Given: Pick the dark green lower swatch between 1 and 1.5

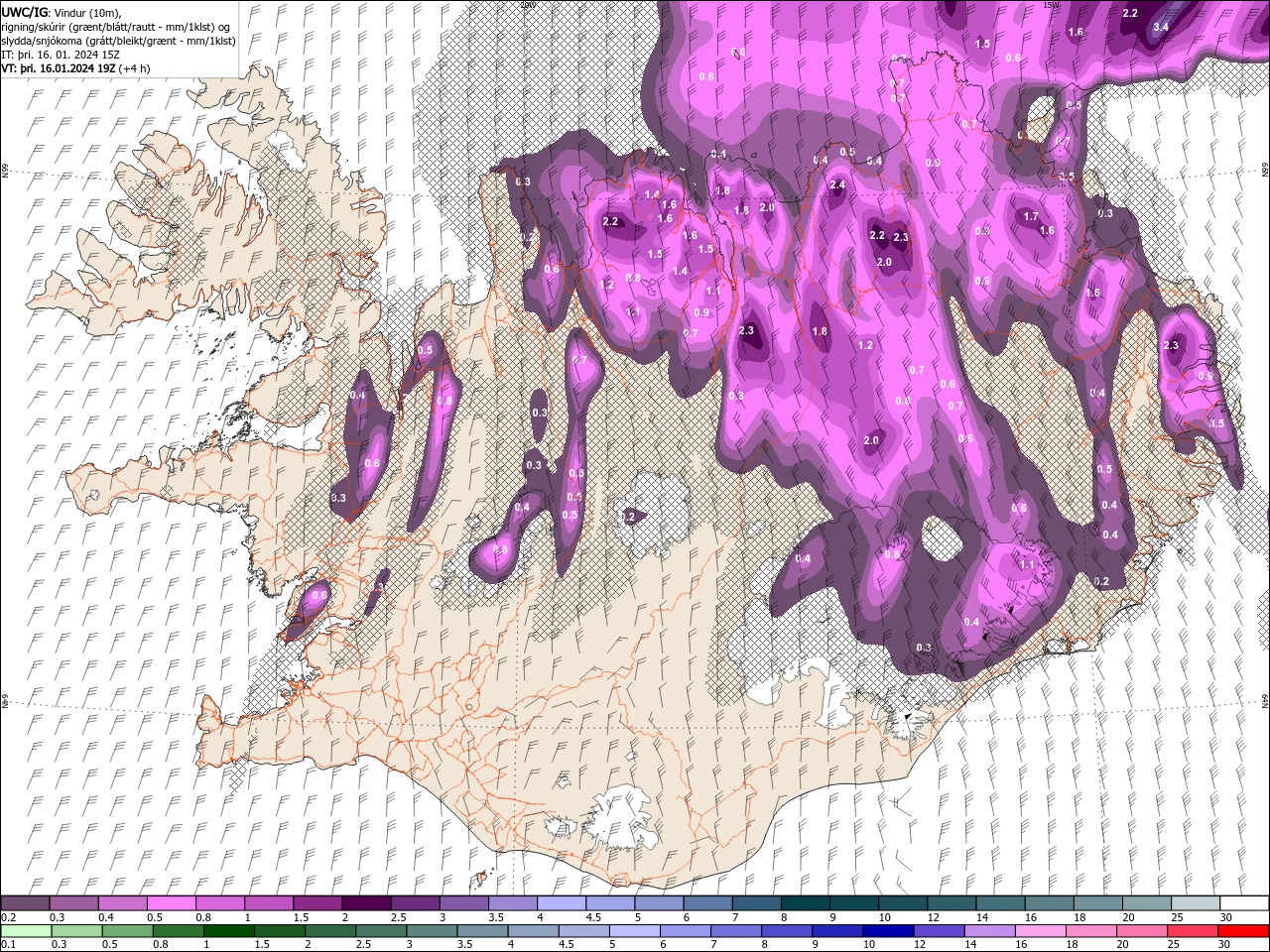Looking at the screenshot, I should [x=228, y=930].
